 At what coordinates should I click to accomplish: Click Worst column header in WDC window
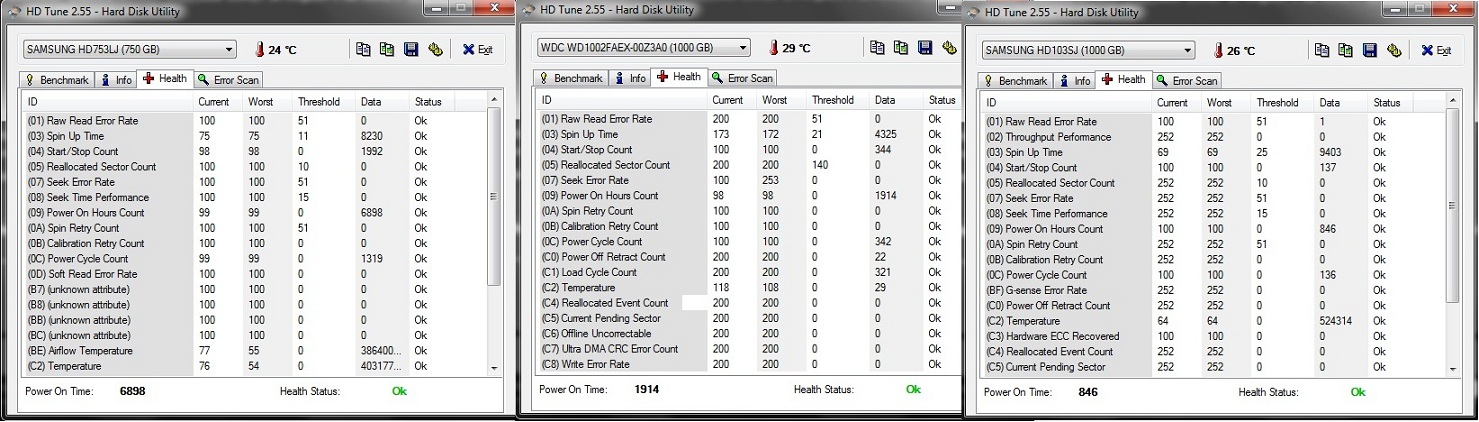tap(783, 100)
